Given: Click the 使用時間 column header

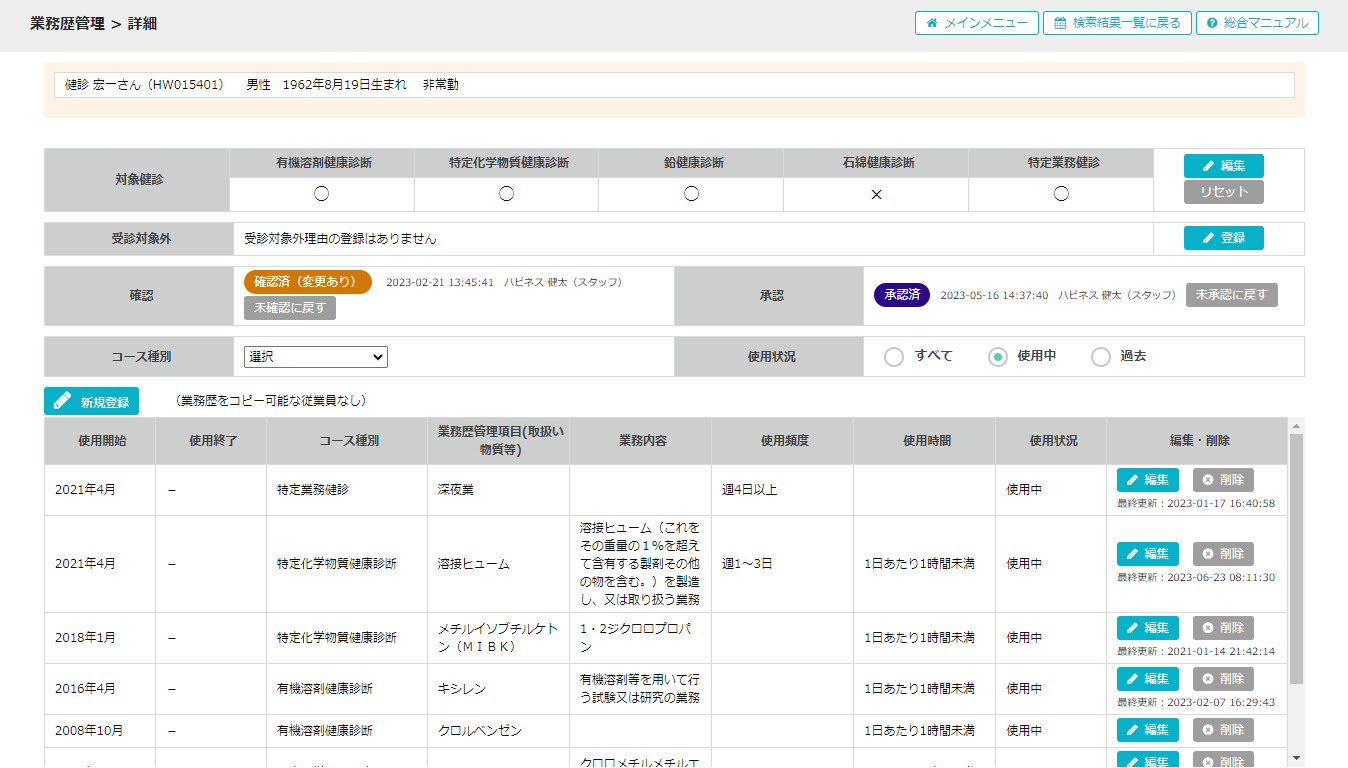Looking at the screenshot, I should 925,441.
